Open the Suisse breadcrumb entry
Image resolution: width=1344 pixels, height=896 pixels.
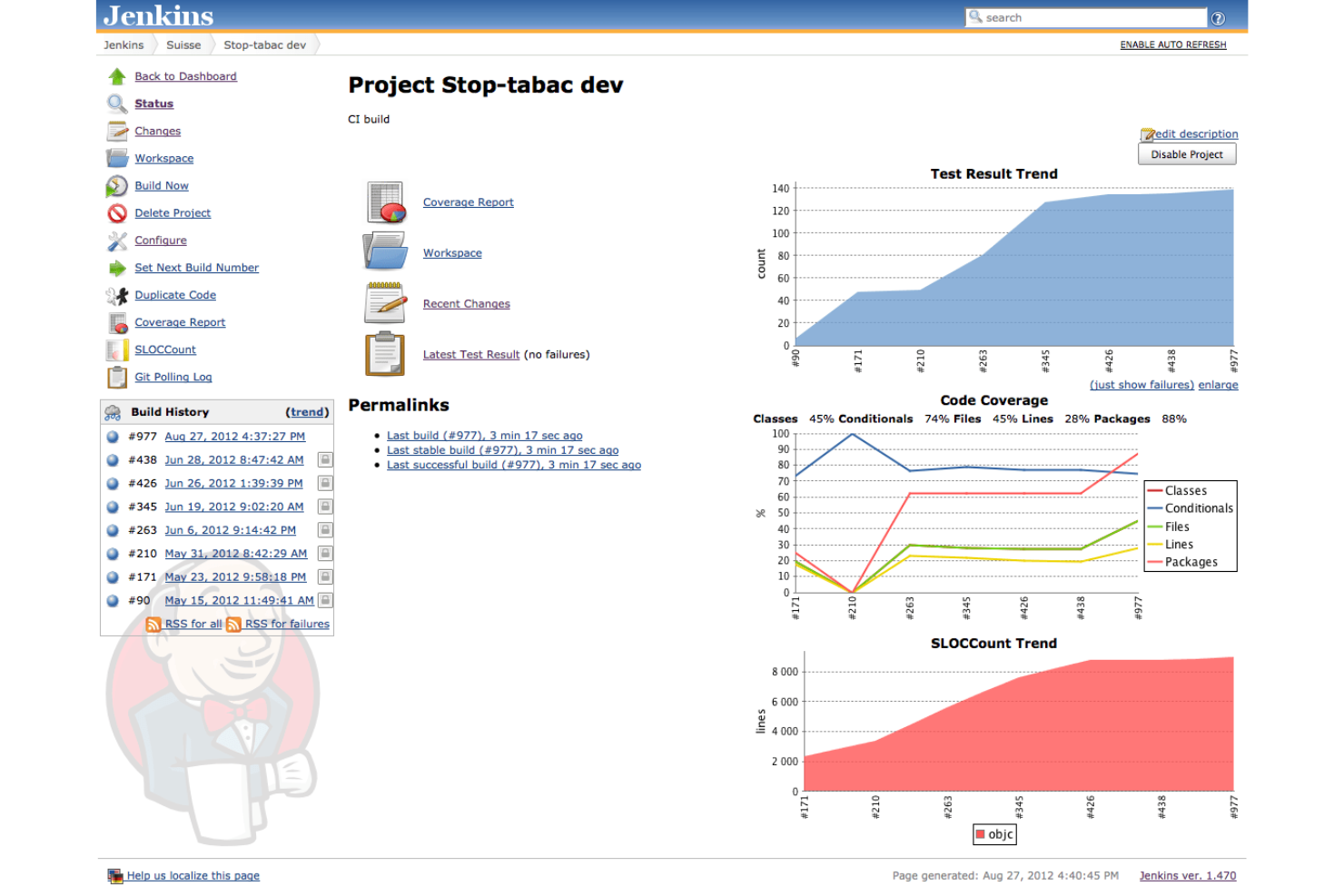pos(183,44)
